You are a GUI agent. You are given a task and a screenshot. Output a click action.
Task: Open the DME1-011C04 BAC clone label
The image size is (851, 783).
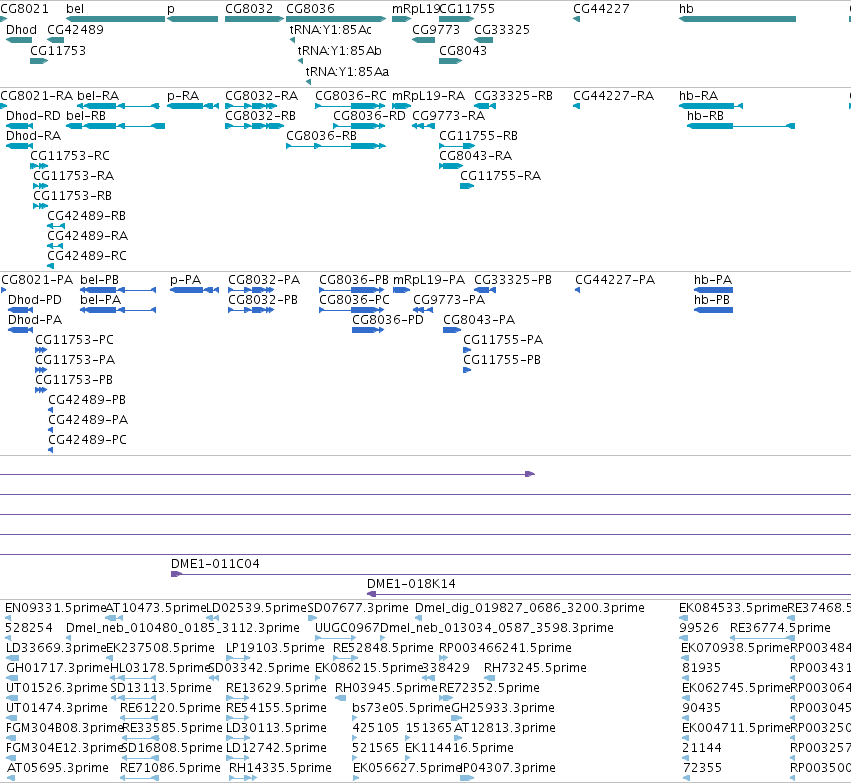tap(215, 564)
